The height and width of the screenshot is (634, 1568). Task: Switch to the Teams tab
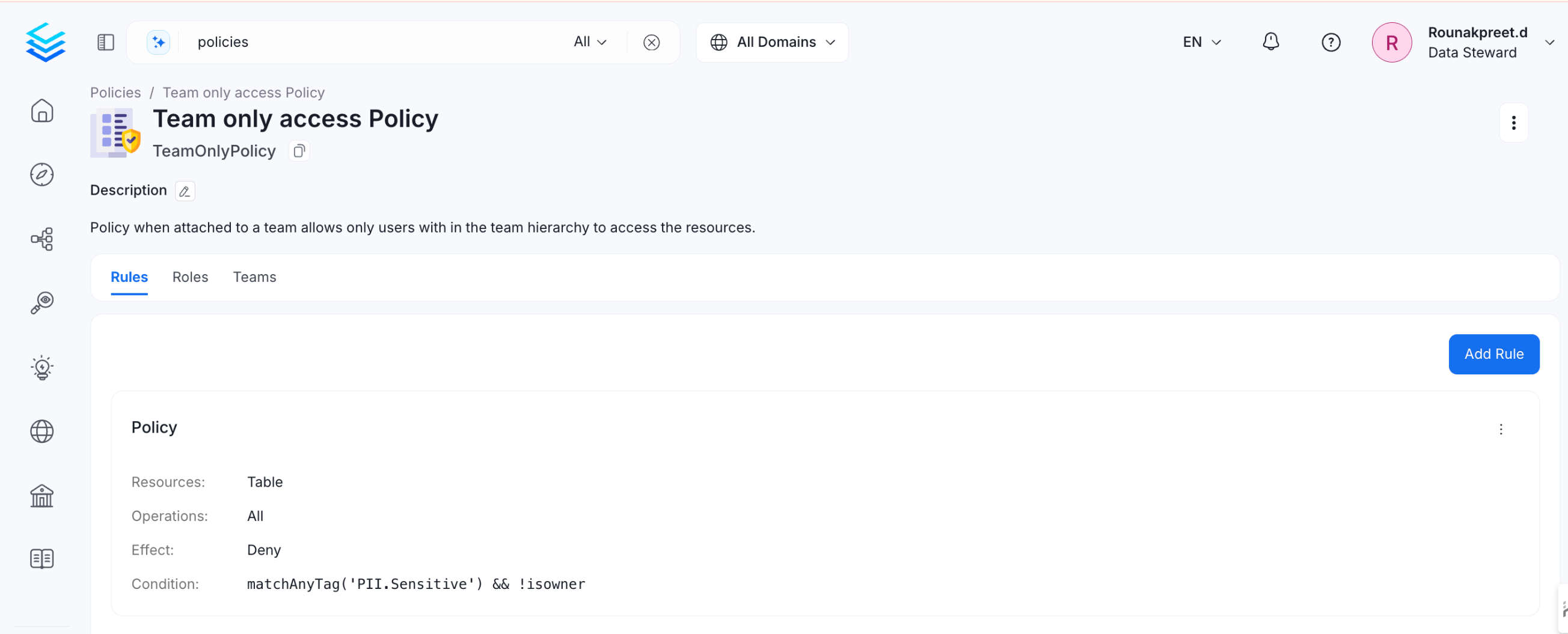[x=254, y=277]
